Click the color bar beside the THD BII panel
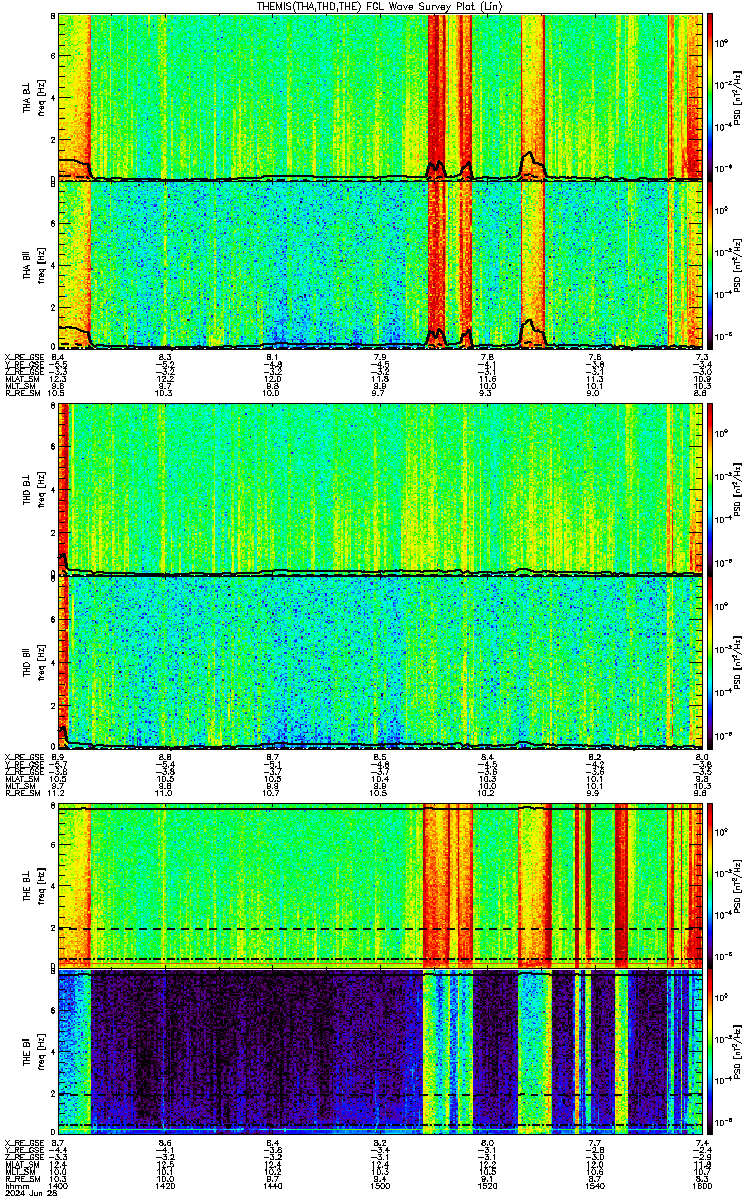The height and width of the screenshot is (1200, 750). coord(711,661)
